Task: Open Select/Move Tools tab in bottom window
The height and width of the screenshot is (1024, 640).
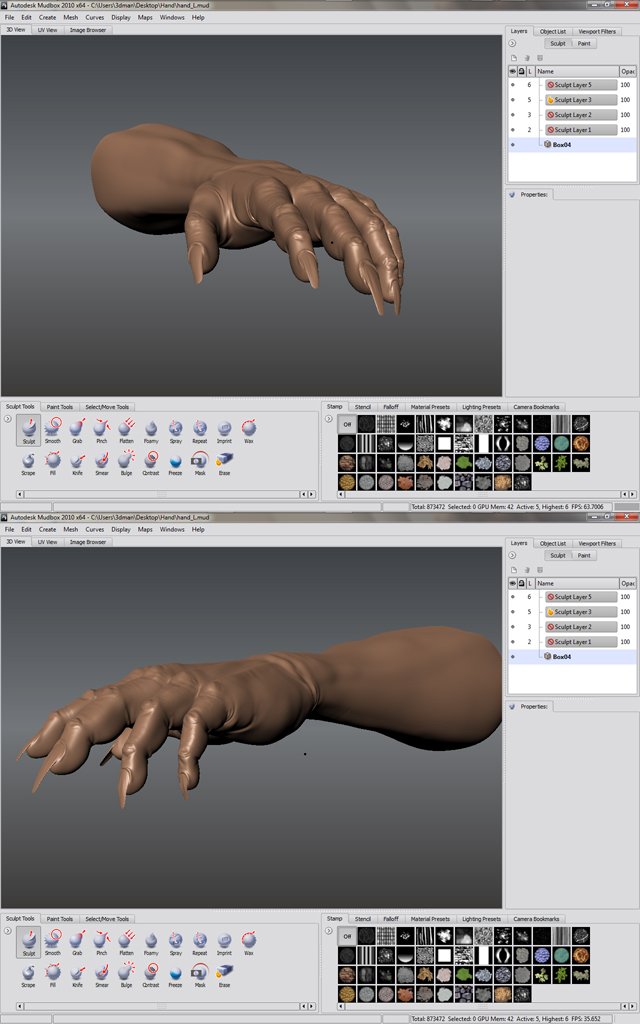Action: (x=106, y=919)
